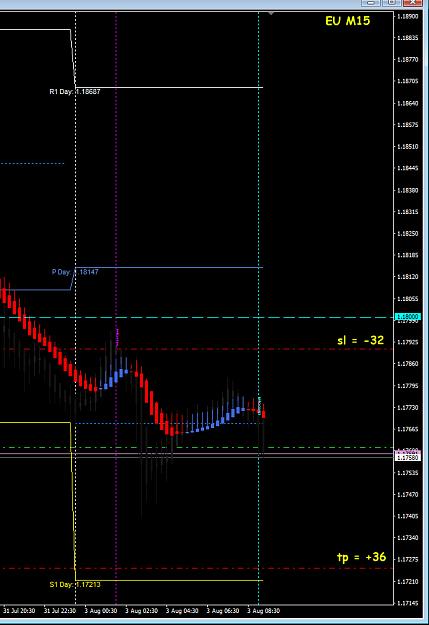The image size is (429, 625).
Task: Click the '31 Jul 22:30' time axis label
Action: click(60, 611)
